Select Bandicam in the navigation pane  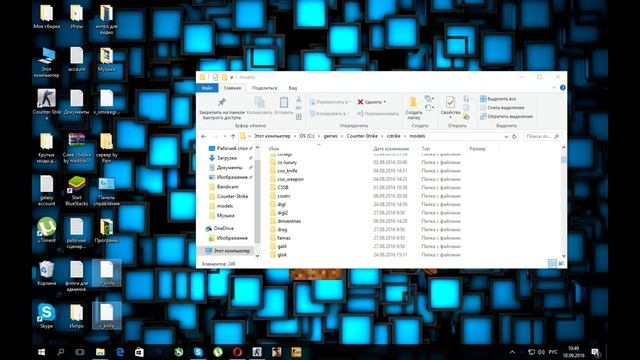[x=227, y=187]
